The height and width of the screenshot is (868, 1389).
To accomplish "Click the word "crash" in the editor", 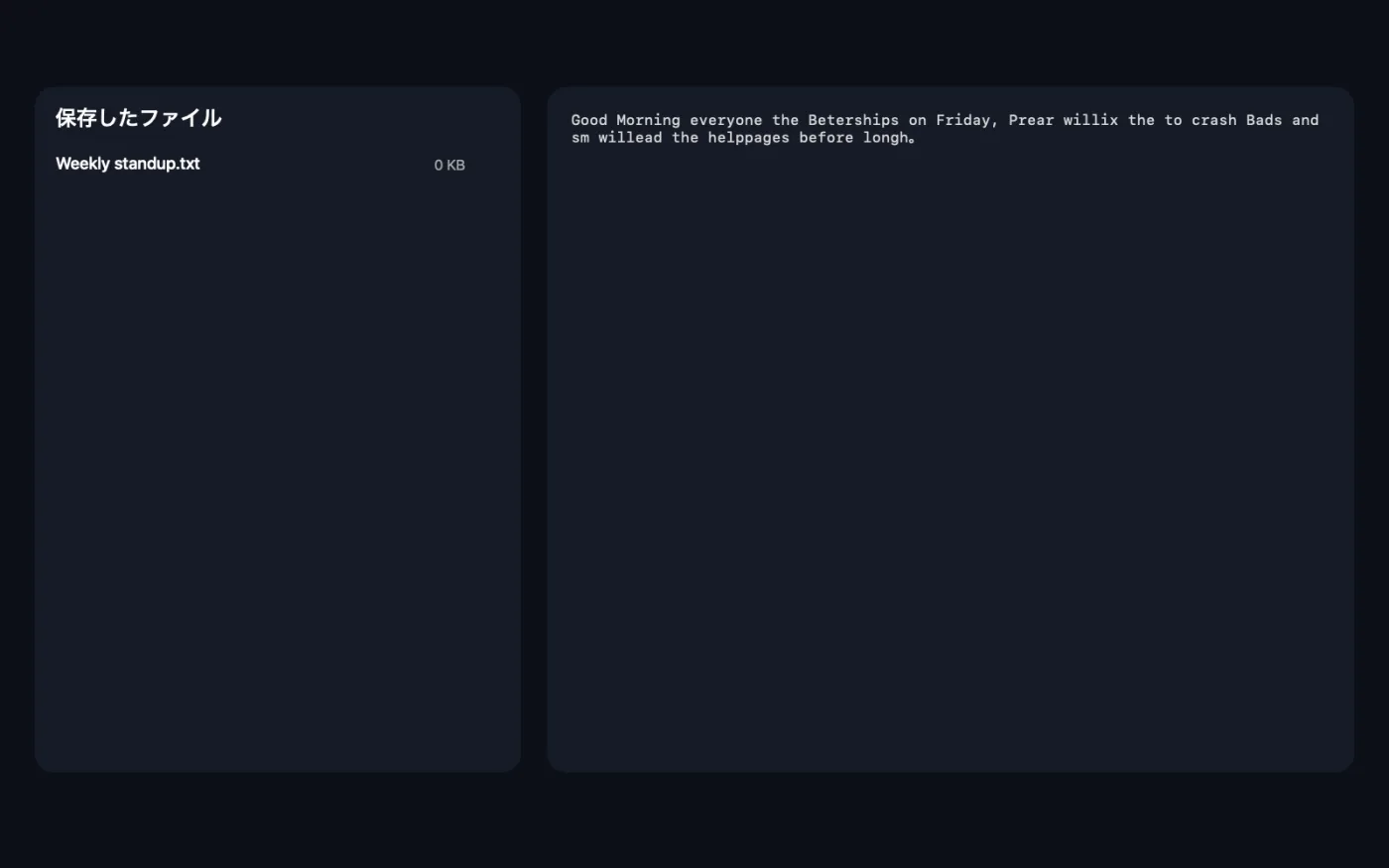I will pos(1213,120).
